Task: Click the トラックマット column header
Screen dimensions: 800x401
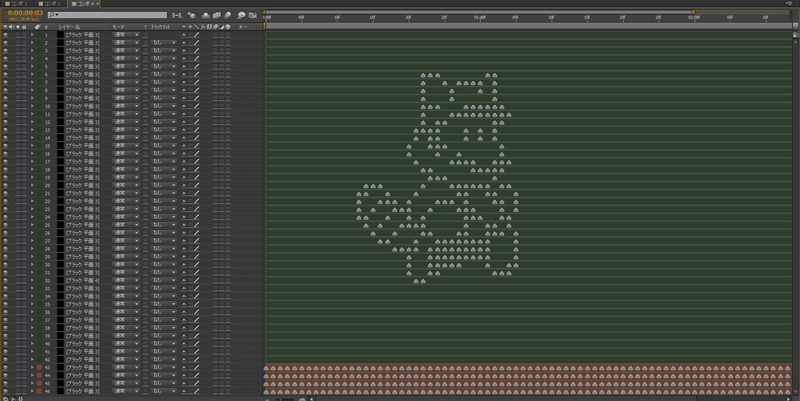Action: [x=160, y=27]
